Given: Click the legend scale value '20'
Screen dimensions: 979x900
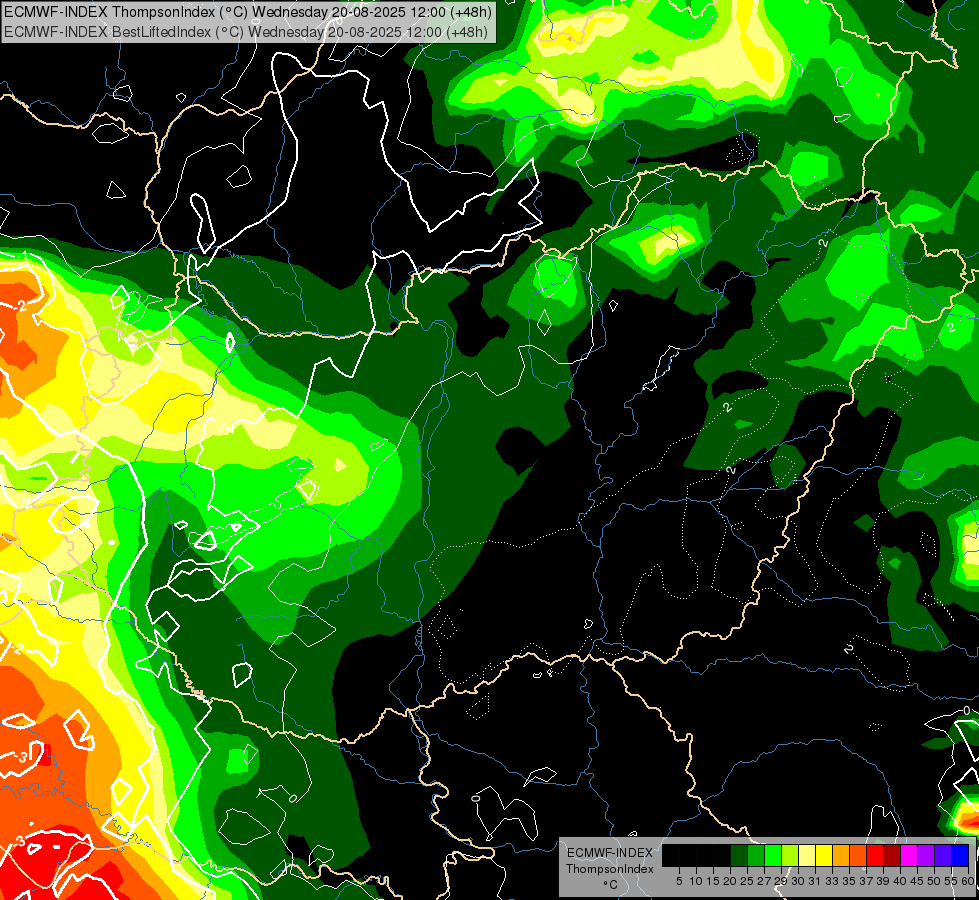Looking at the screenshot, I should [x=730, y=881].
